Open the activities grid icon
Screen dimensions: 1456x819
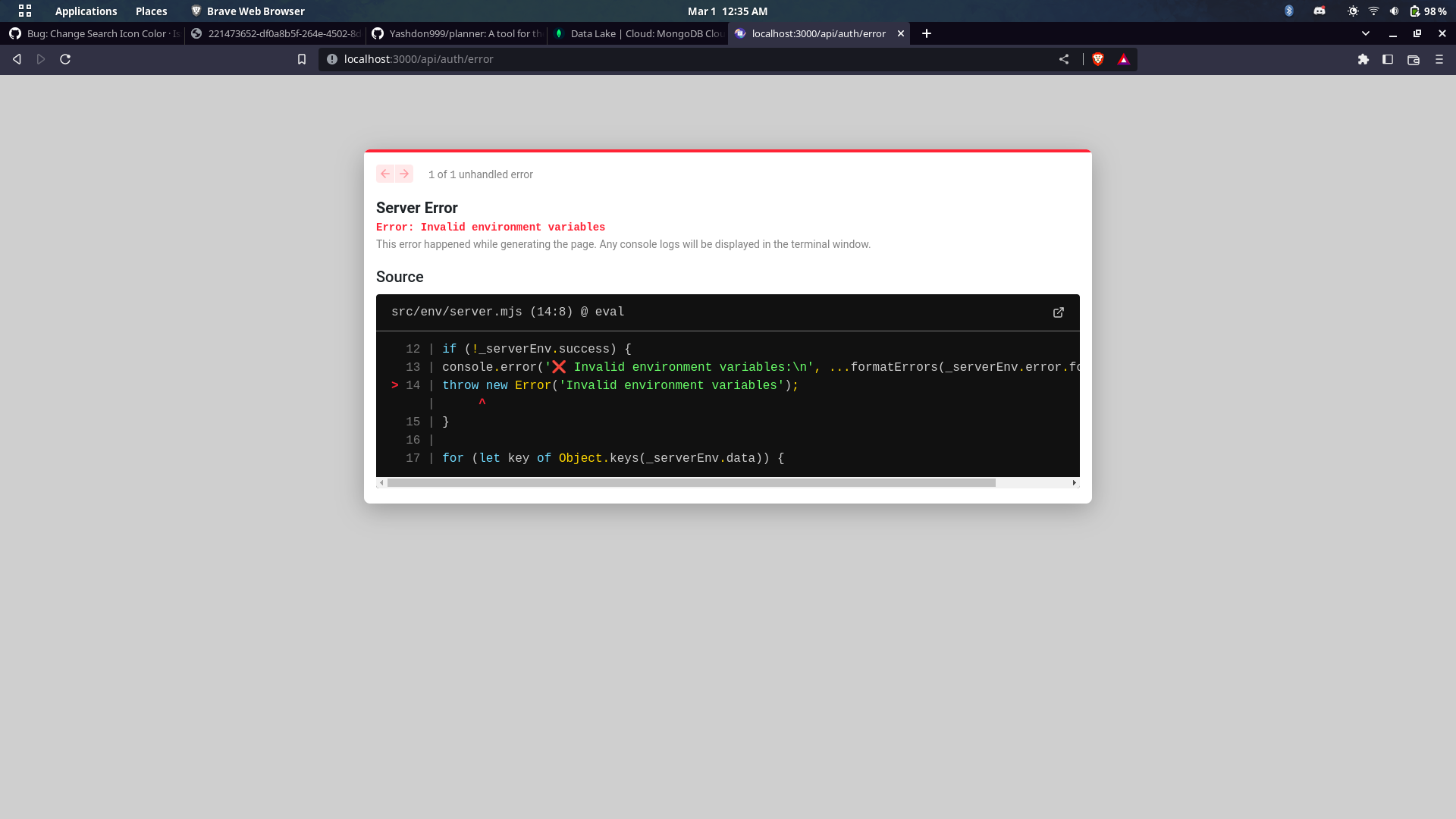click(x=25, y=11)
